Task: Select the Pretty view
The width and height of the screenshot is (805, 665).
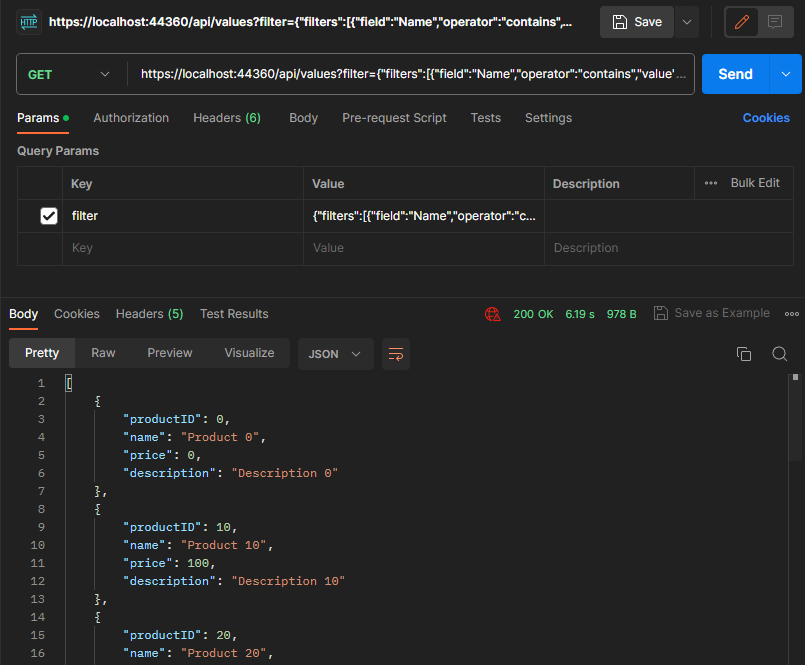Action: [42, 353]
